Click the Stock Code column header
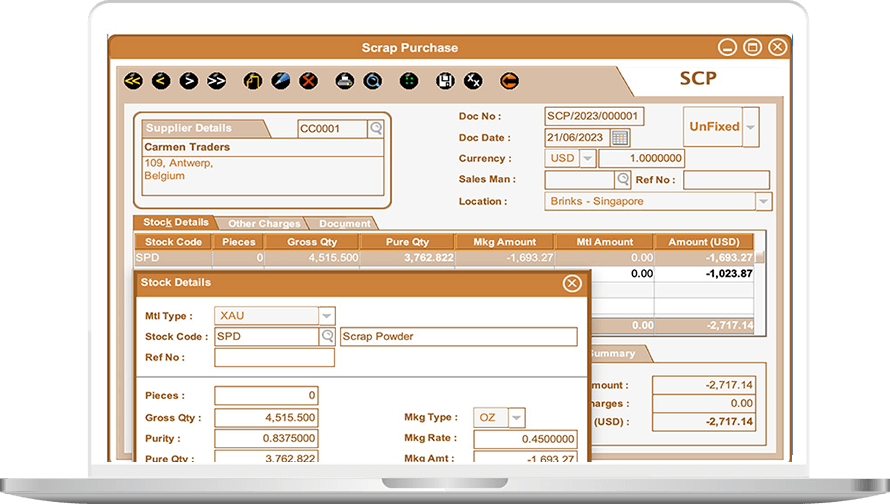Viewport: 890px width, 504px height. [173, 242]
